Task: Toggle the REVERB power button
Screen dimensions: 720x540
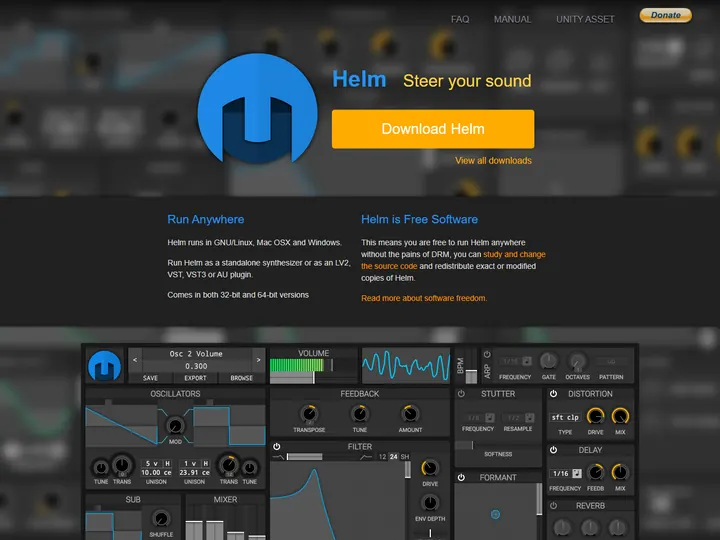Action: pyautogui.click(x=553, y=506)
